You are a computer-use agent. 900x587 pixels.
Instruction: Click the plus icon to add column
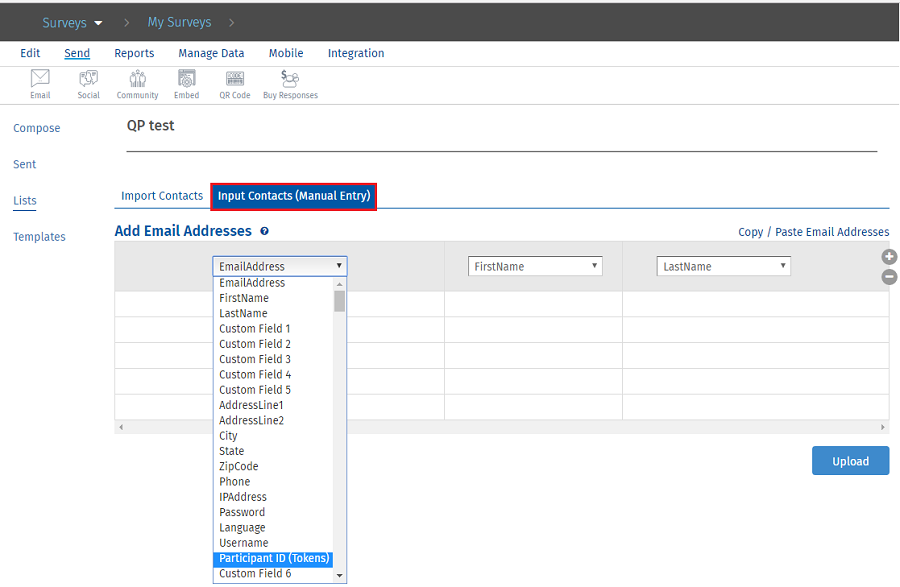[x=889, y=257]
